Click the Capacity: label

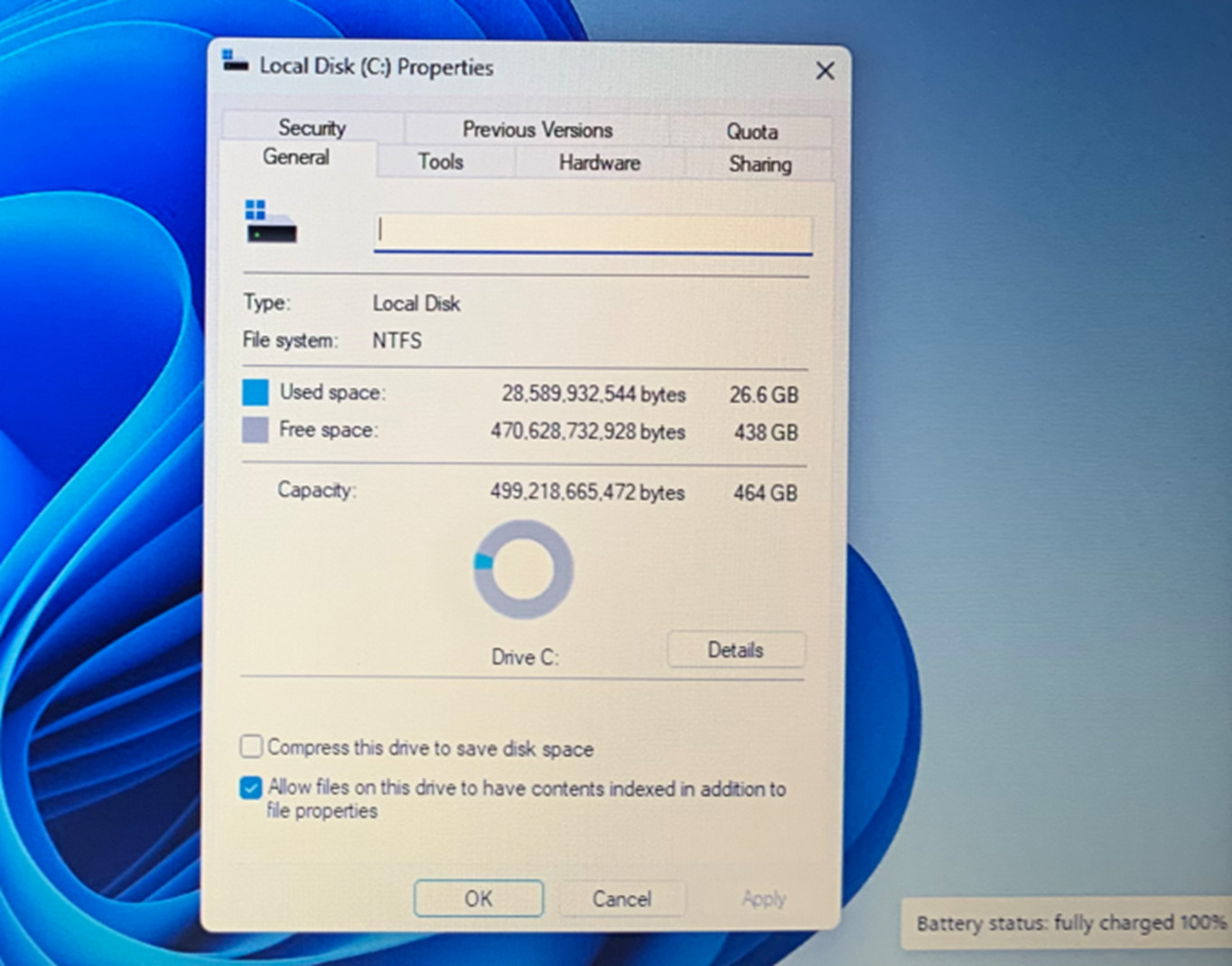[x=317, y=490]
